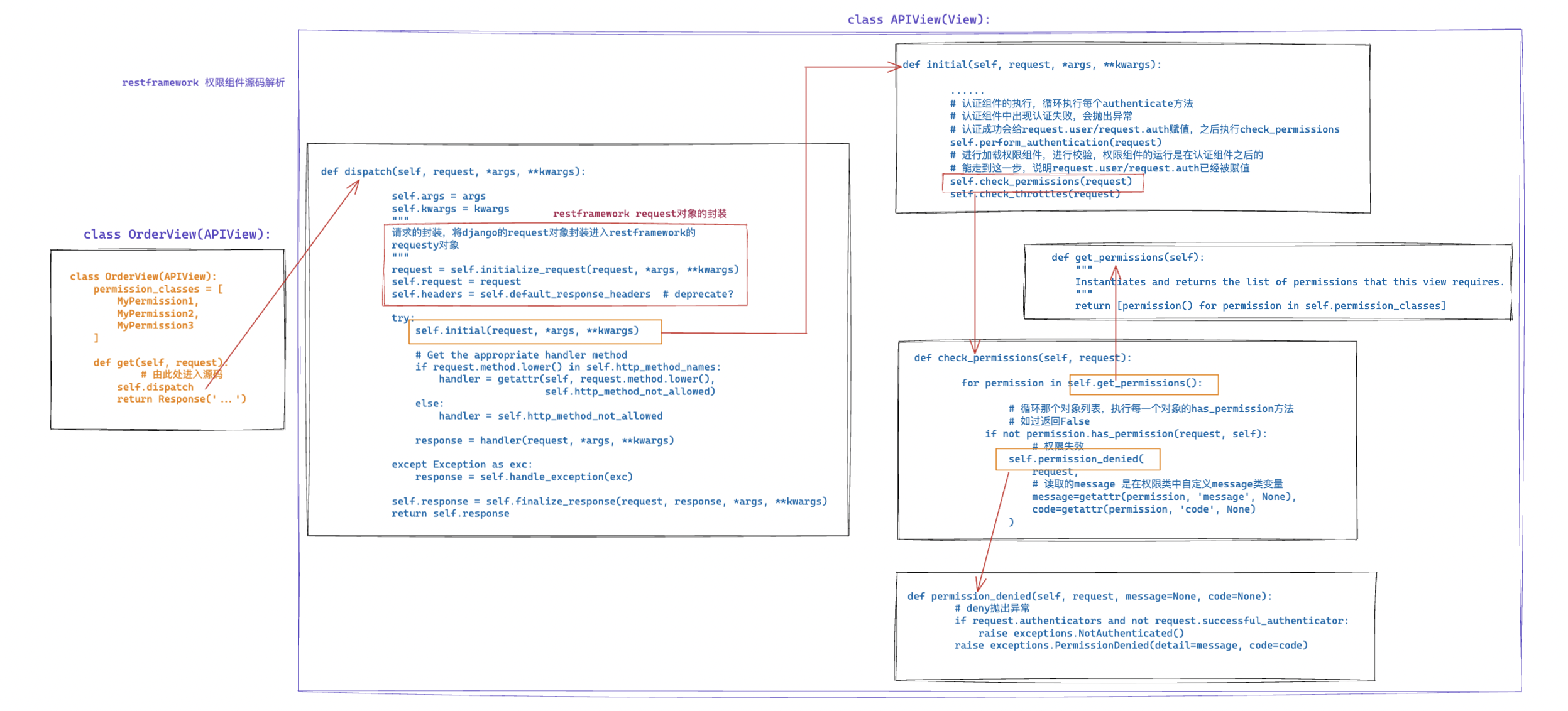Click the orange 'self.permission_denied(' box
Viewport: 1568px width, 711px height.
pos(1077,459)
